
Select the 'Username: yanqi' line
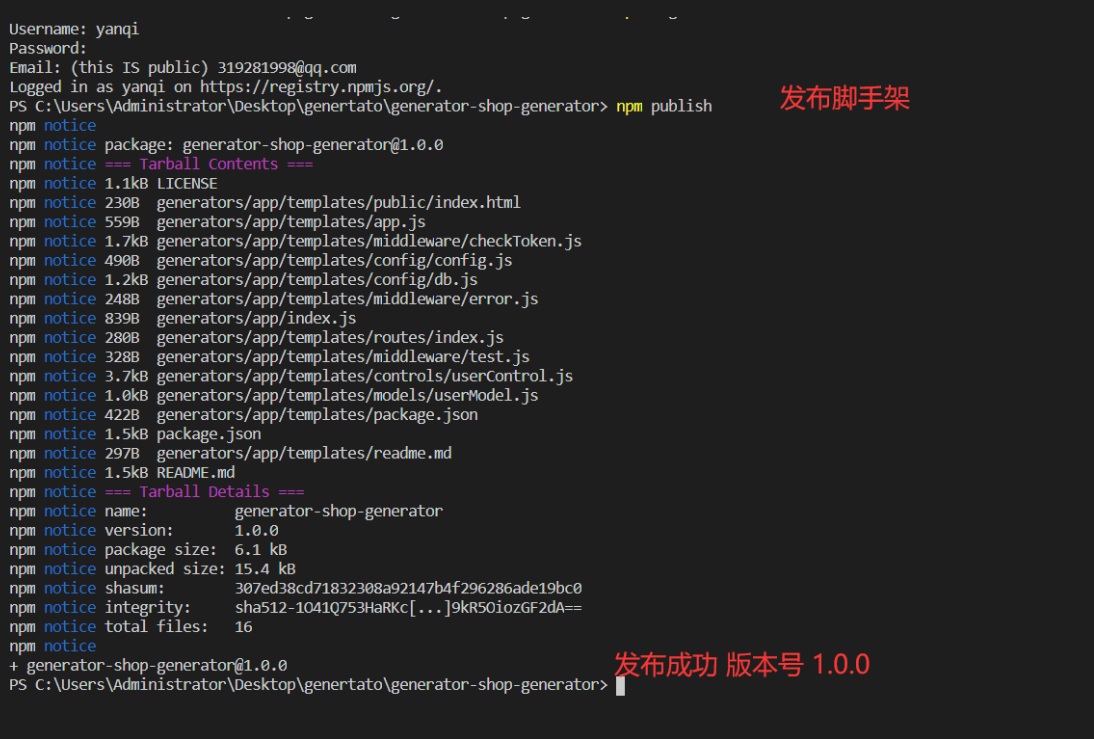pos(74,29)
